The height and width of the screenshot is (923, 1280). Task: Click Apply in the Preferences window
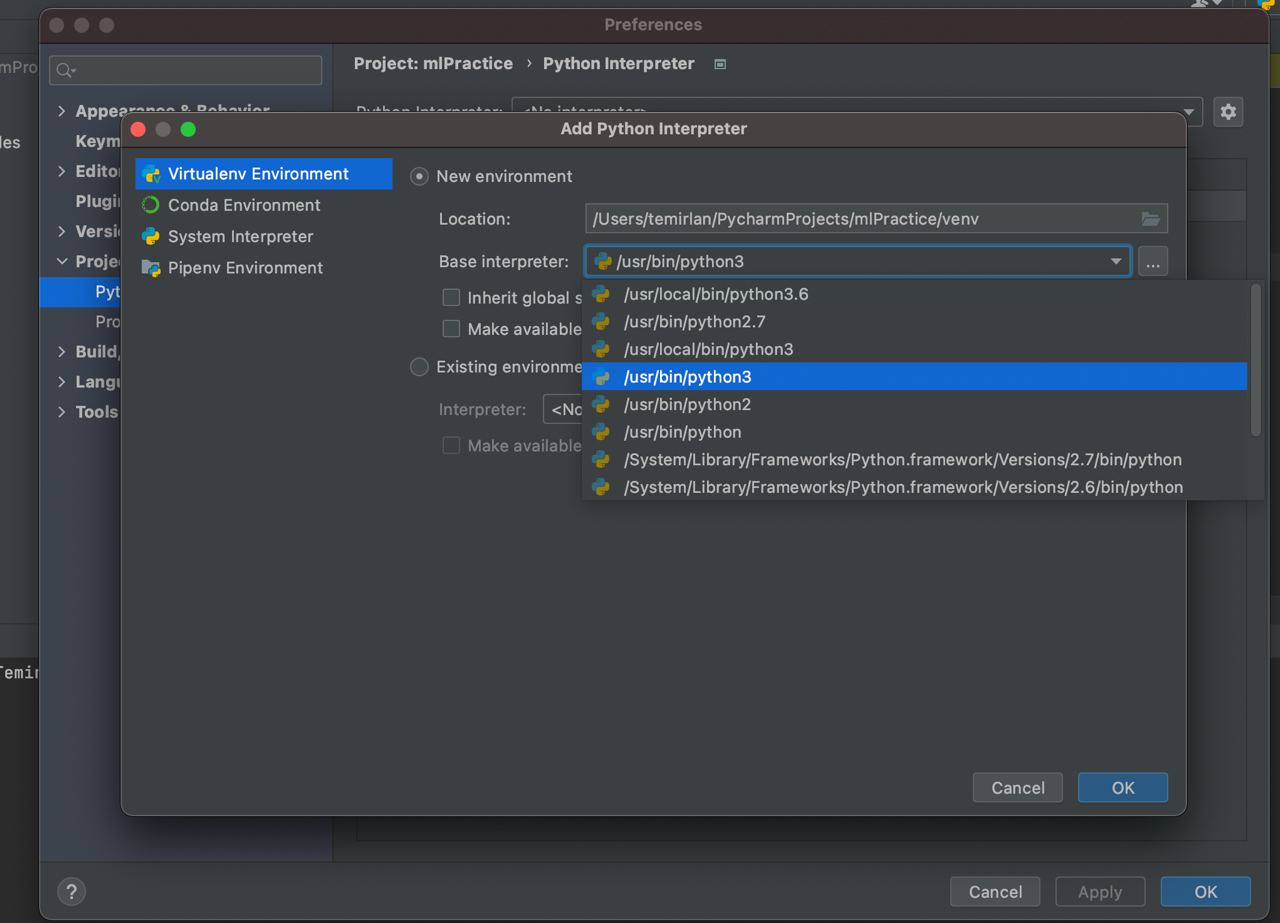[x=1100, y=892]
